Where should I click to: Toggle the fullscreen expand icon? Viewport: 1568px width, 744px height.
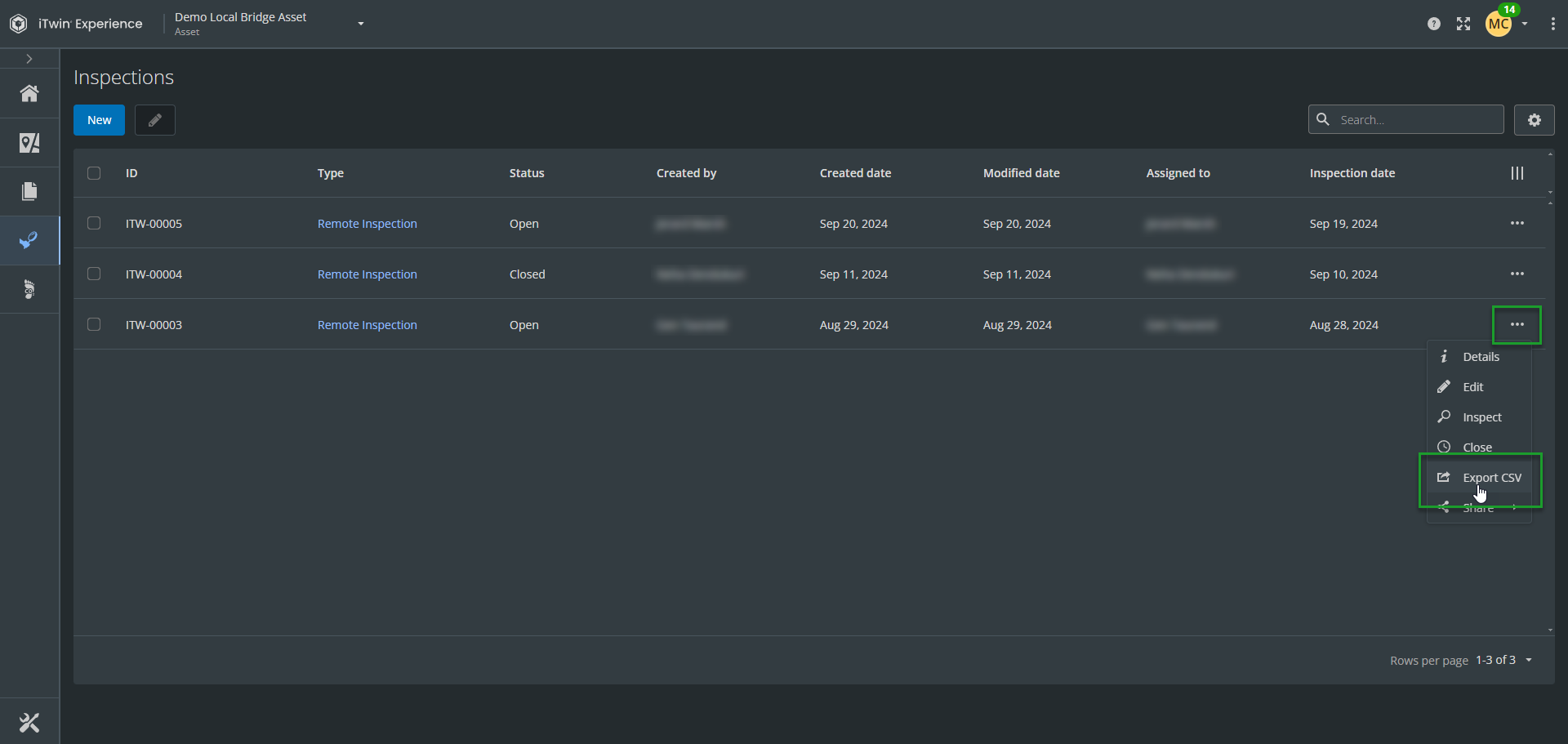click(x=1463, y=24)
